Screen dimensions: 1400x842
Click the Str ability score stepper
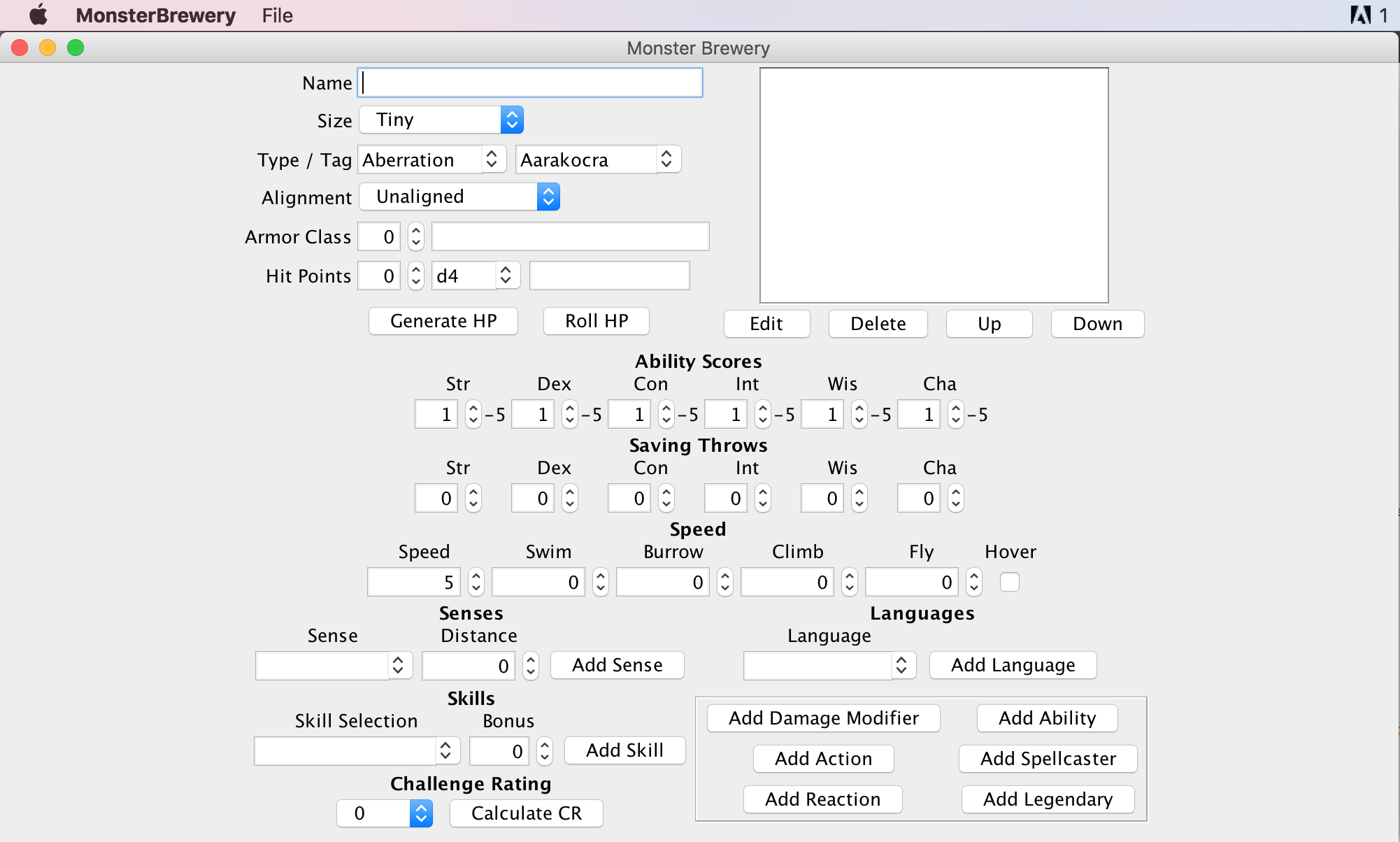(473, 415)
